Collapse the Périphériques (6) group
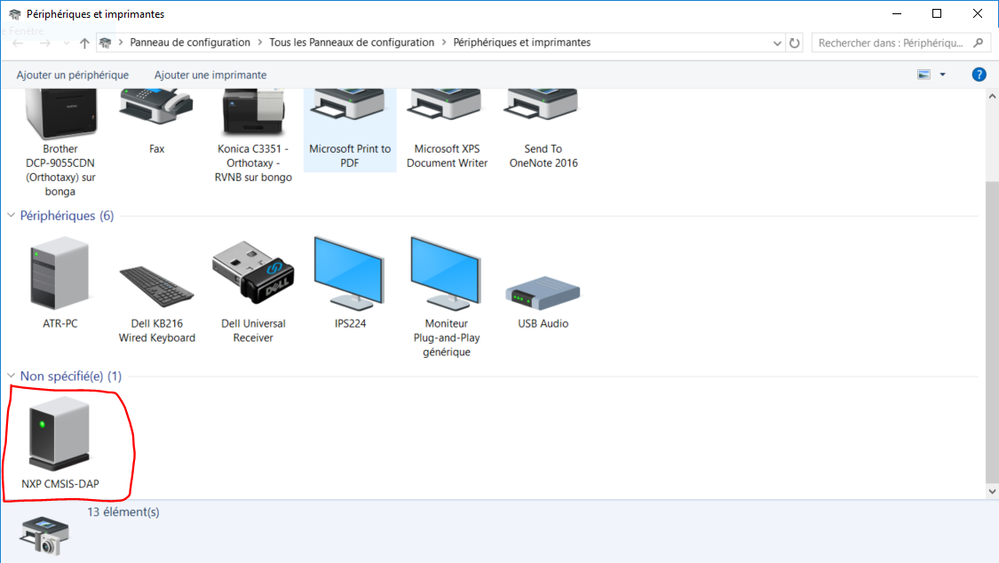The width and height of the screenshot is (999, 563). point(11,215)
